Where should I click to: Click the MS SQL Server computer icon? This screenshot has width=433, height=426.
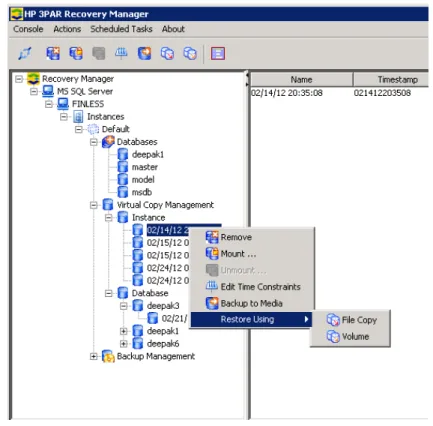(x=48, y=91)
